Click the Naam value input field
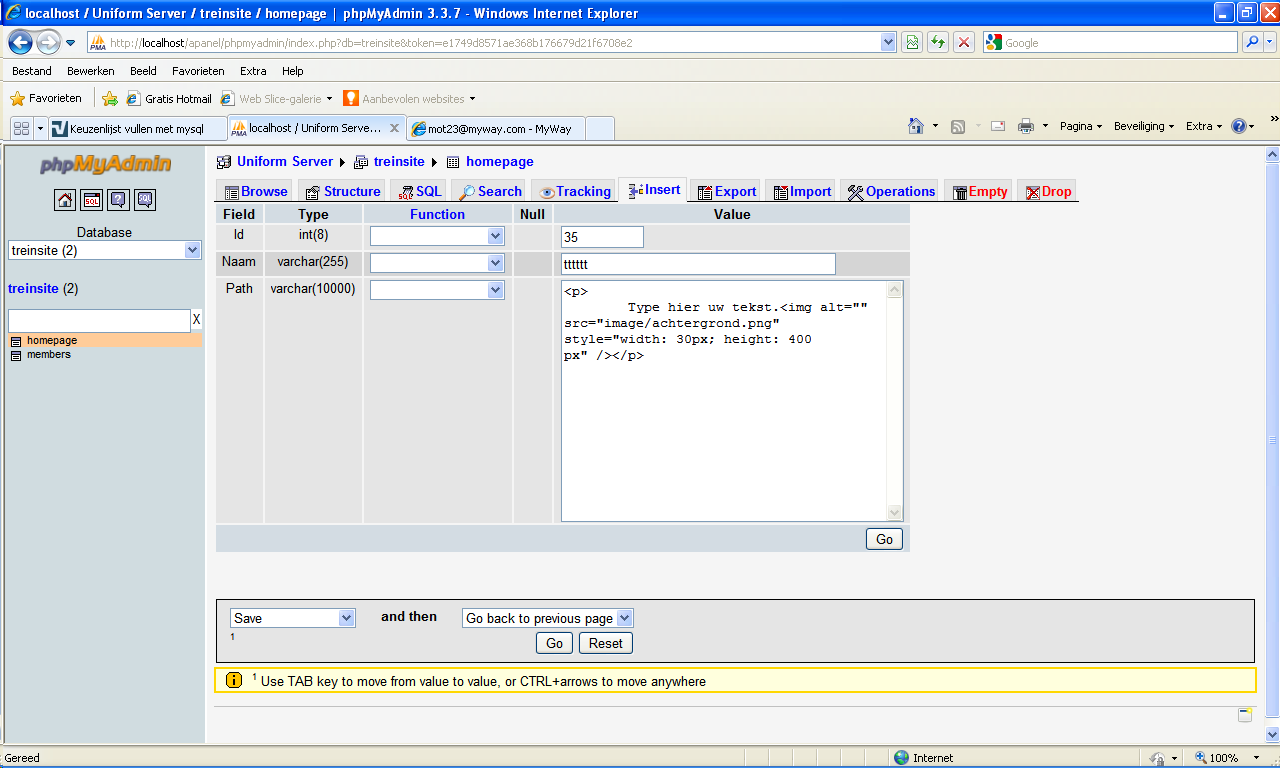 (698, 264)
